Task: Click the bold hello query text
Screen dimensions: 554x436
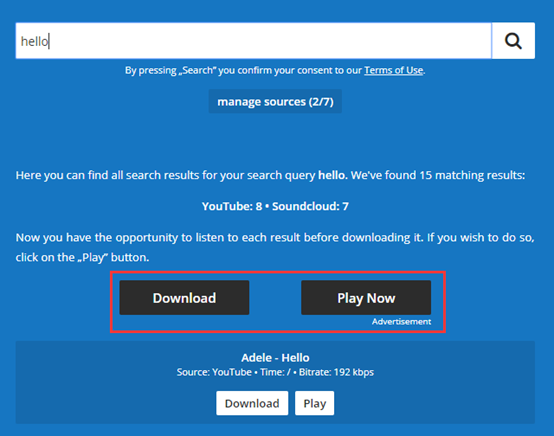Action: 332,175
